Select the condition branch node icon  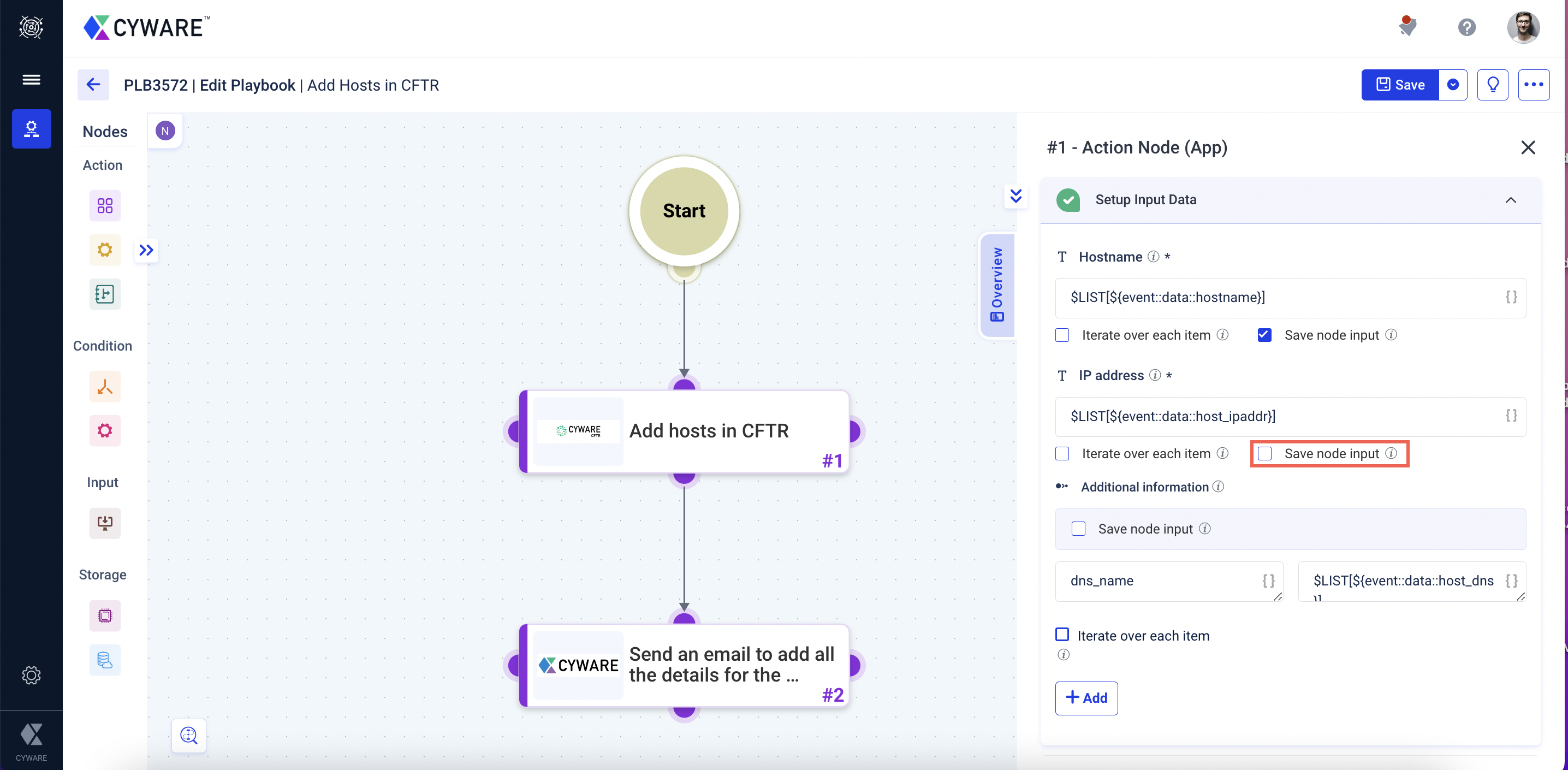pyautogui.click(x=105, y=387)
